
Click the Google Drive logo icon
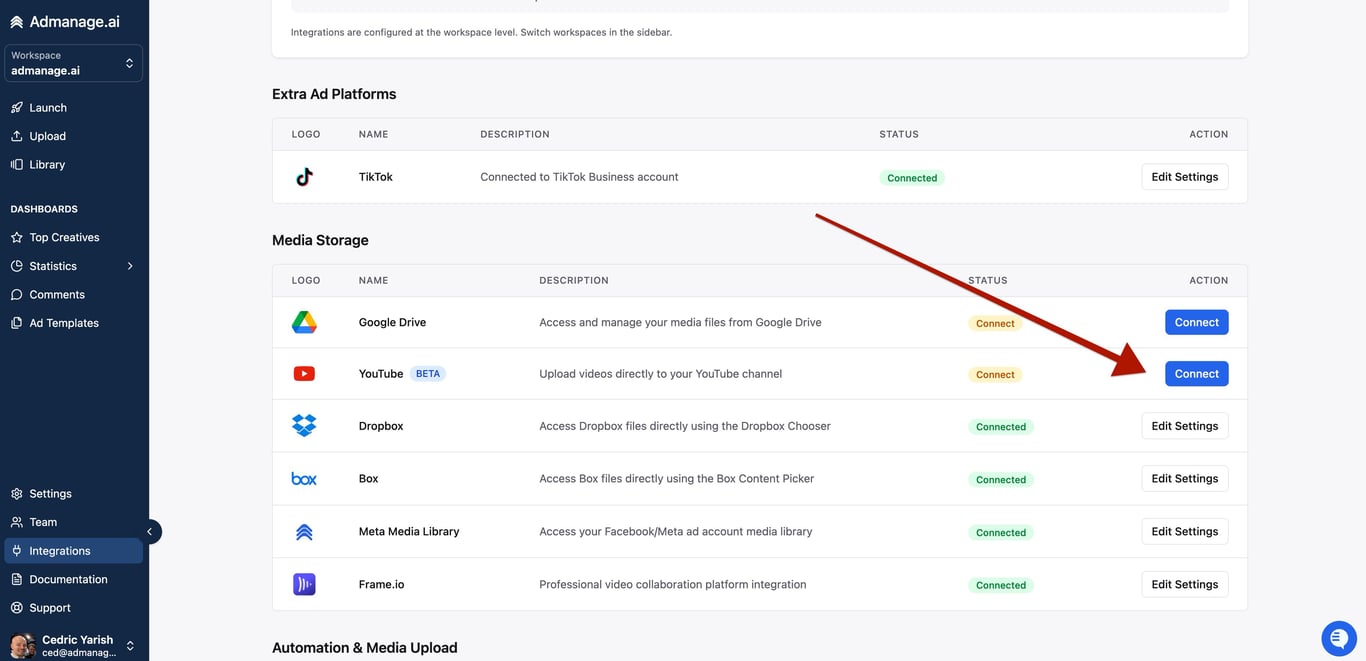304,322
